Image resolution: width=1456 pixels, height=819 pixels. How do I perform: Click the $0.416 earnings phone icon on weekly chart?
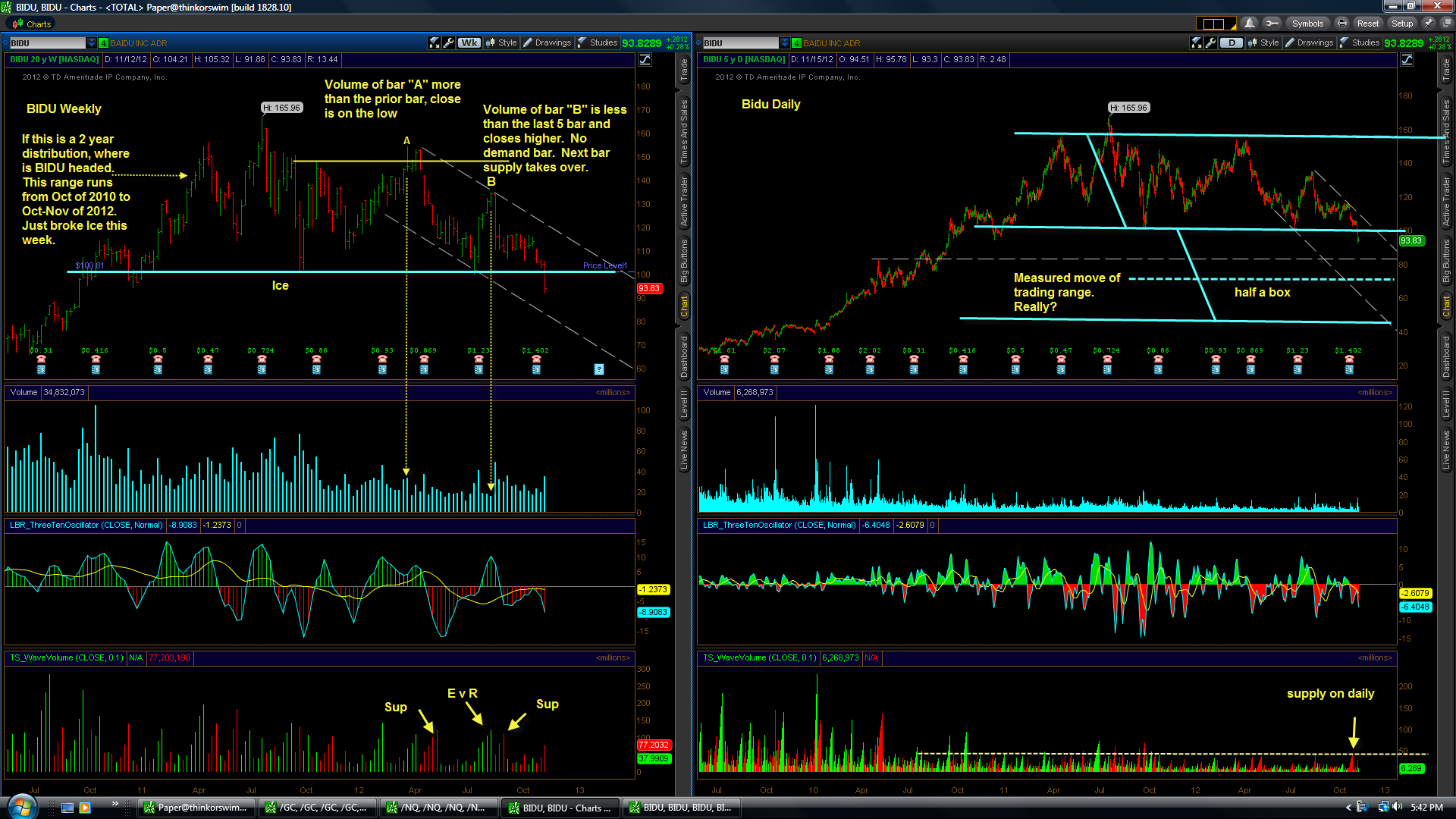click(96, 359)
